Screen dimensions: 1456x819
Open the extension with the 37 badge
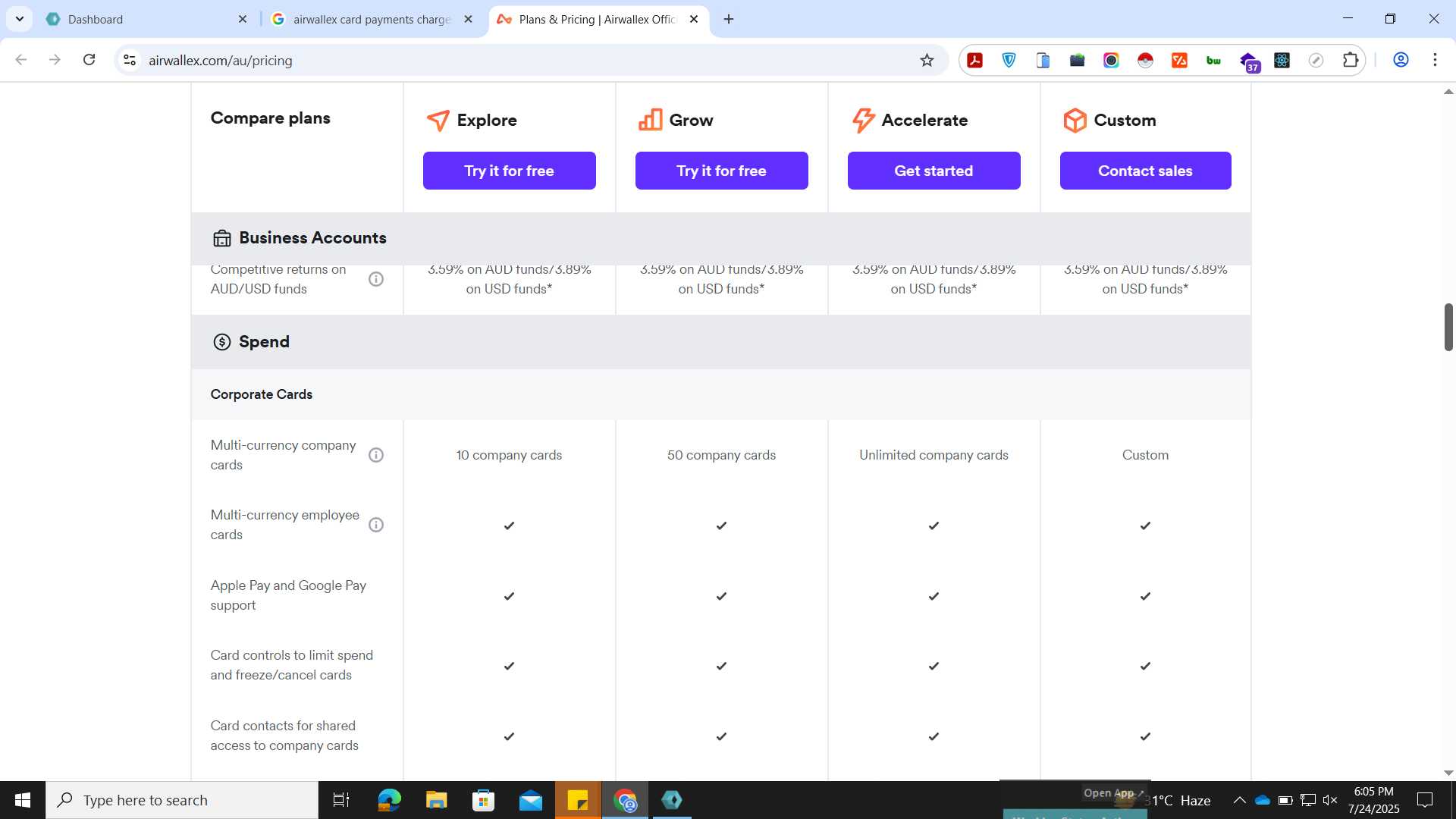[1248, 61]
